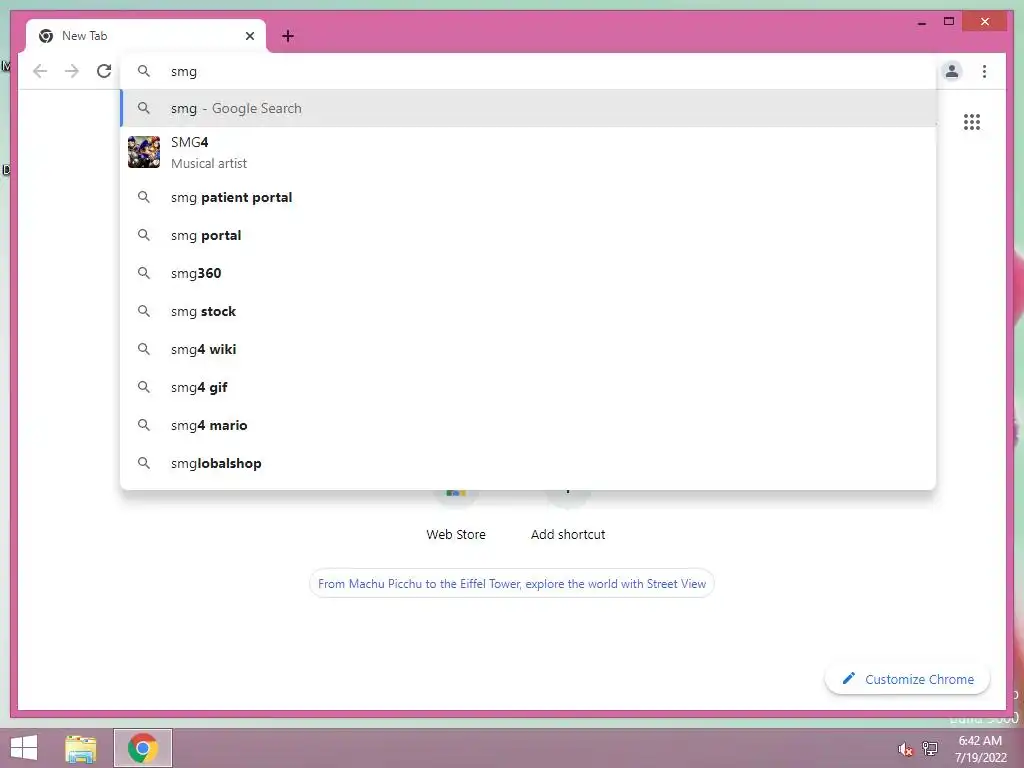The width and height of the screenshot is (1024, 768).
Task: Open File Explorer from the taskbar
Action: (80, 748)
